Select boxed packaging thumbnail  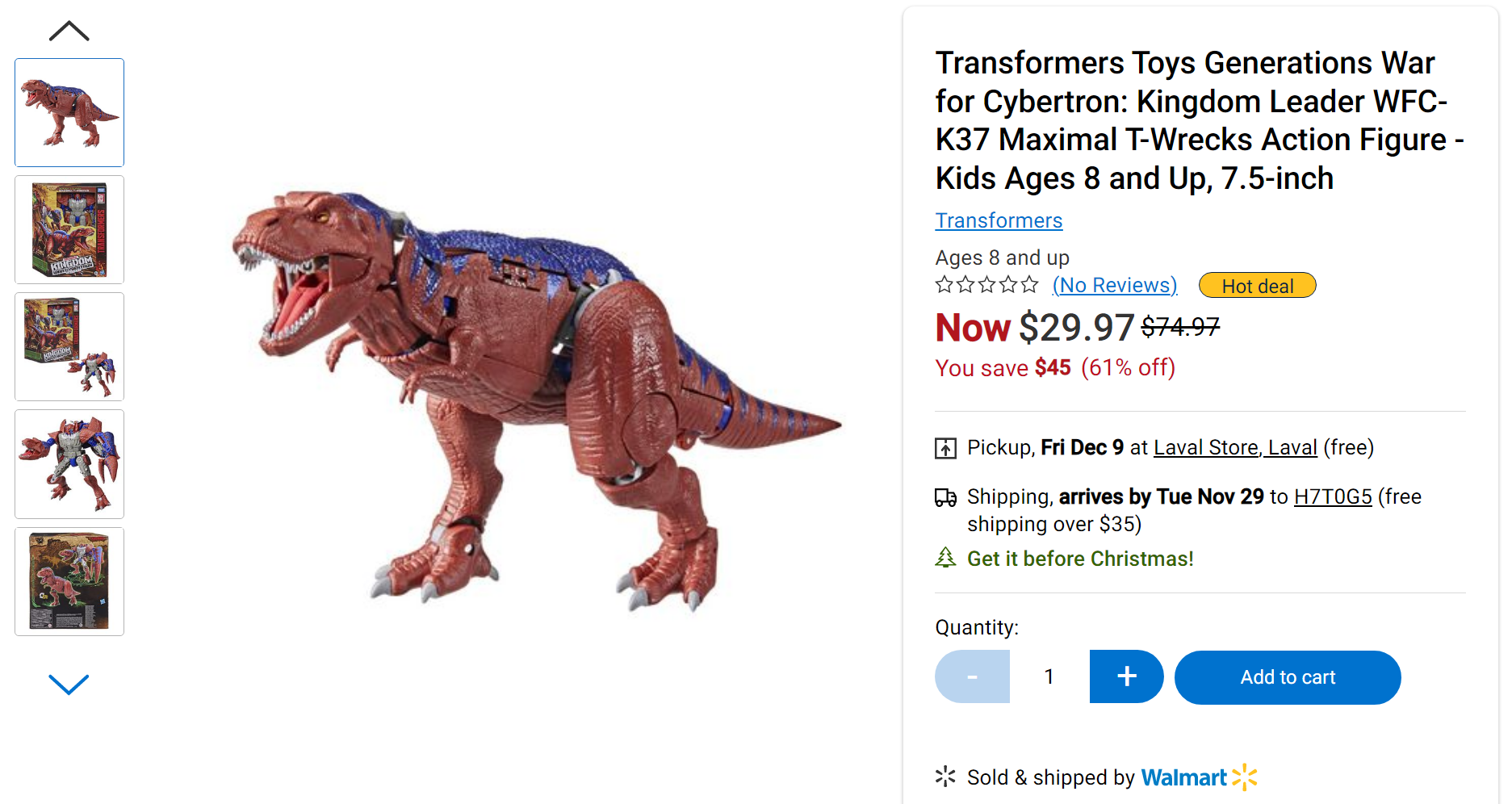pyautogui.click(x=69, y=229)
